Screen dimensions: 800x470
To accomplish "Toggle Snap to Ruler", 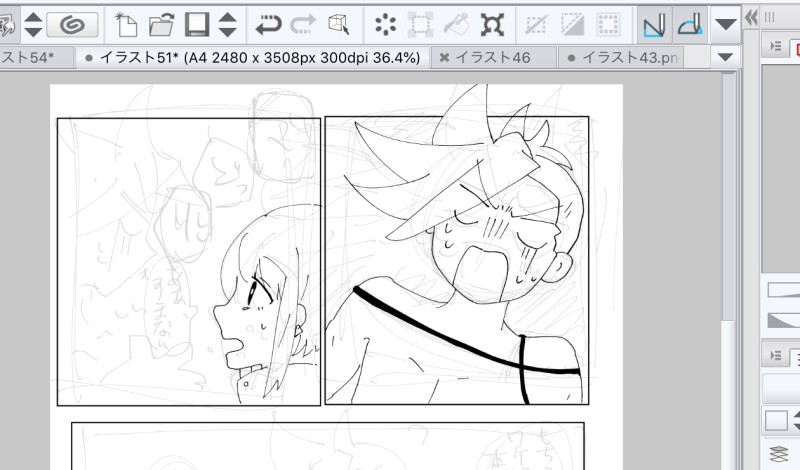I will click(x=654, y=24).
